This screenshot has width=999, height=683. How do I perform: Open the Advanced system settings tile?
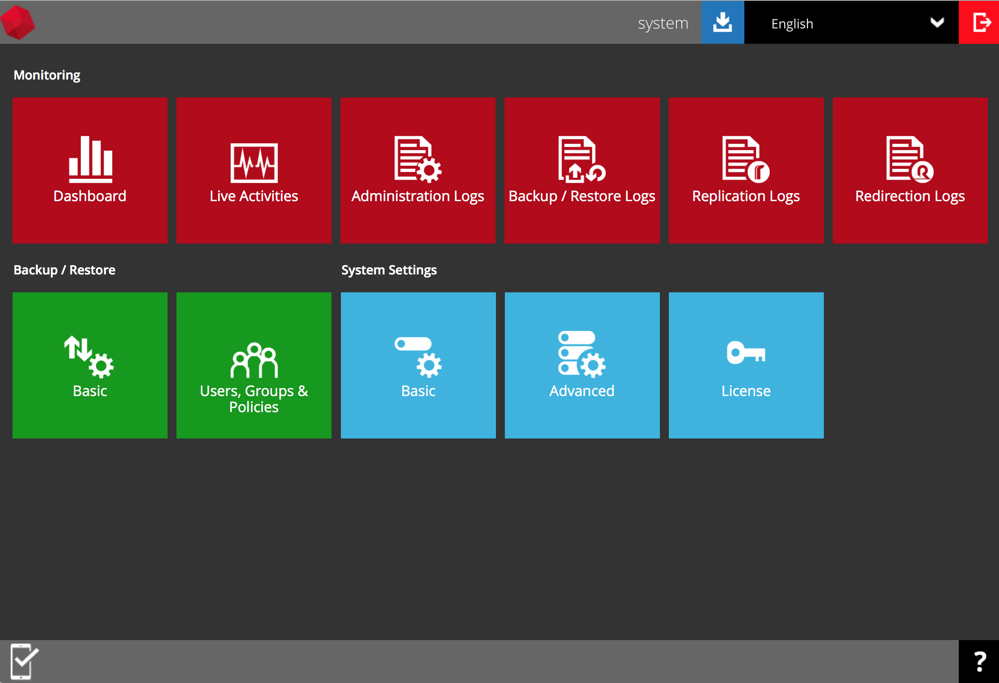pyautogui.click(x=582, y=365)
